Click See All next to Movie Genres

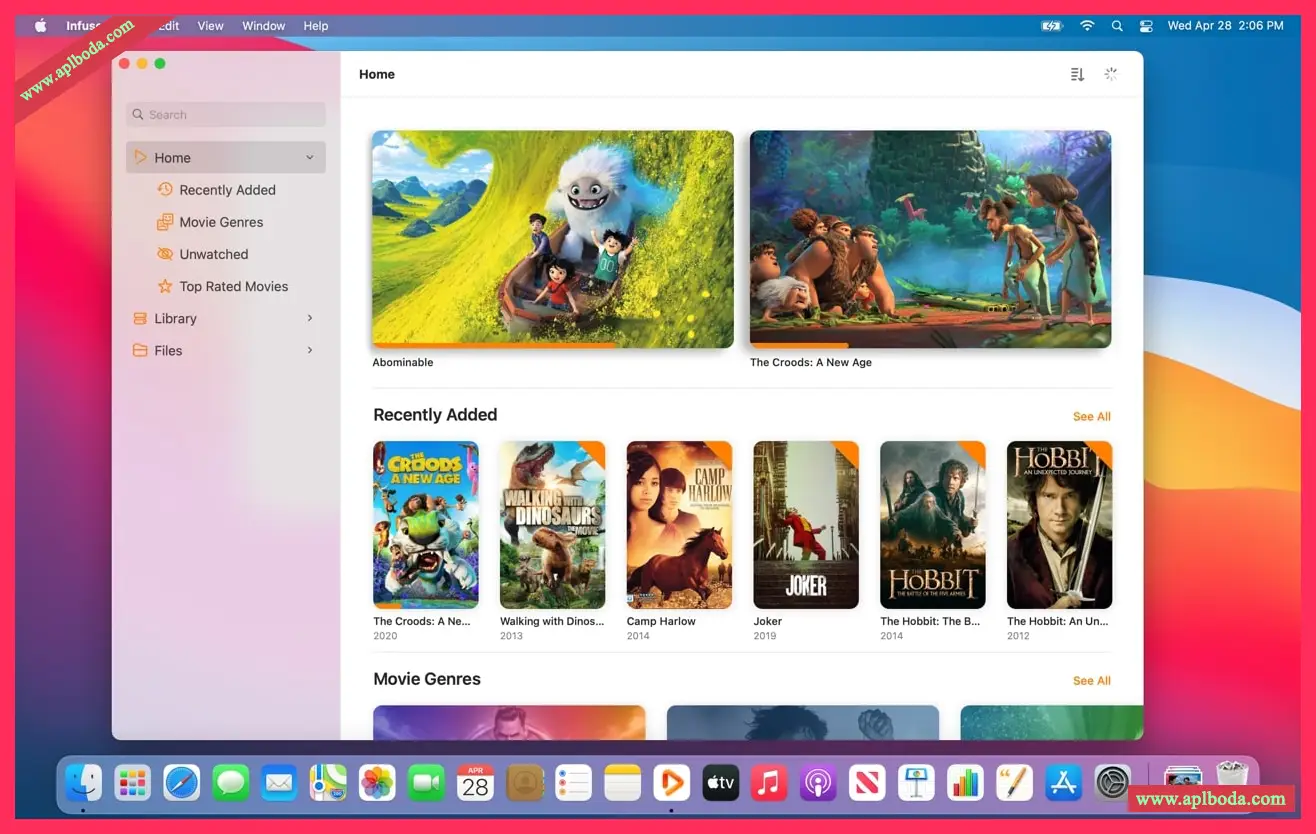coord(1091,681)
